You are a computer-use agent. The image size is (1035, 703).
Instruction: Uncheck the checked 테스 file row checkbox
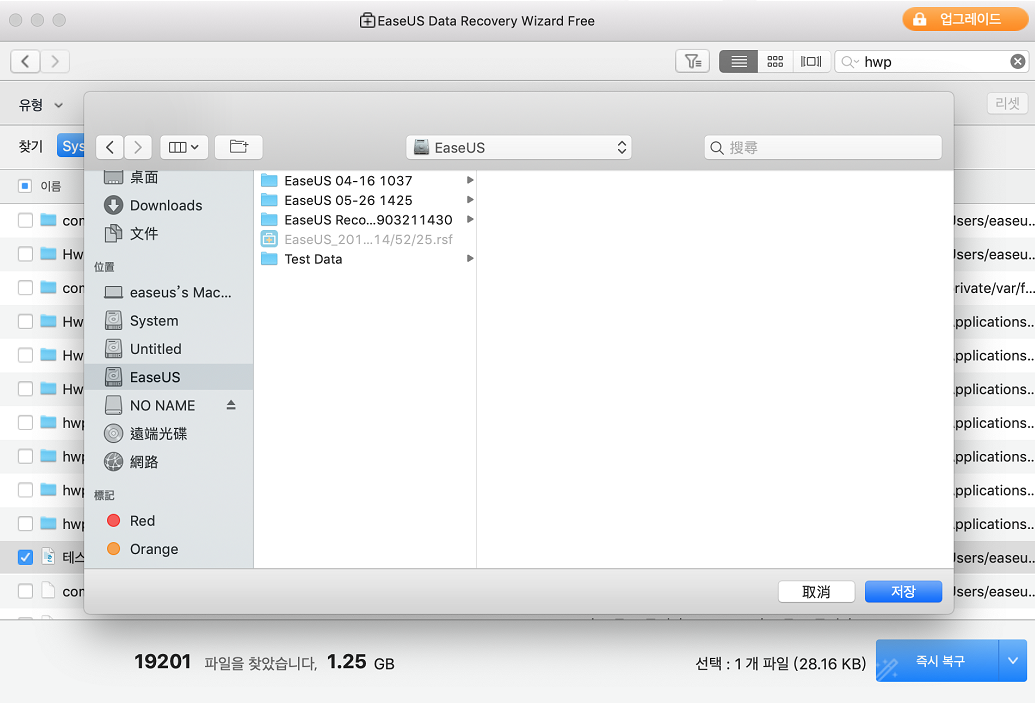[x=25, y=557]
